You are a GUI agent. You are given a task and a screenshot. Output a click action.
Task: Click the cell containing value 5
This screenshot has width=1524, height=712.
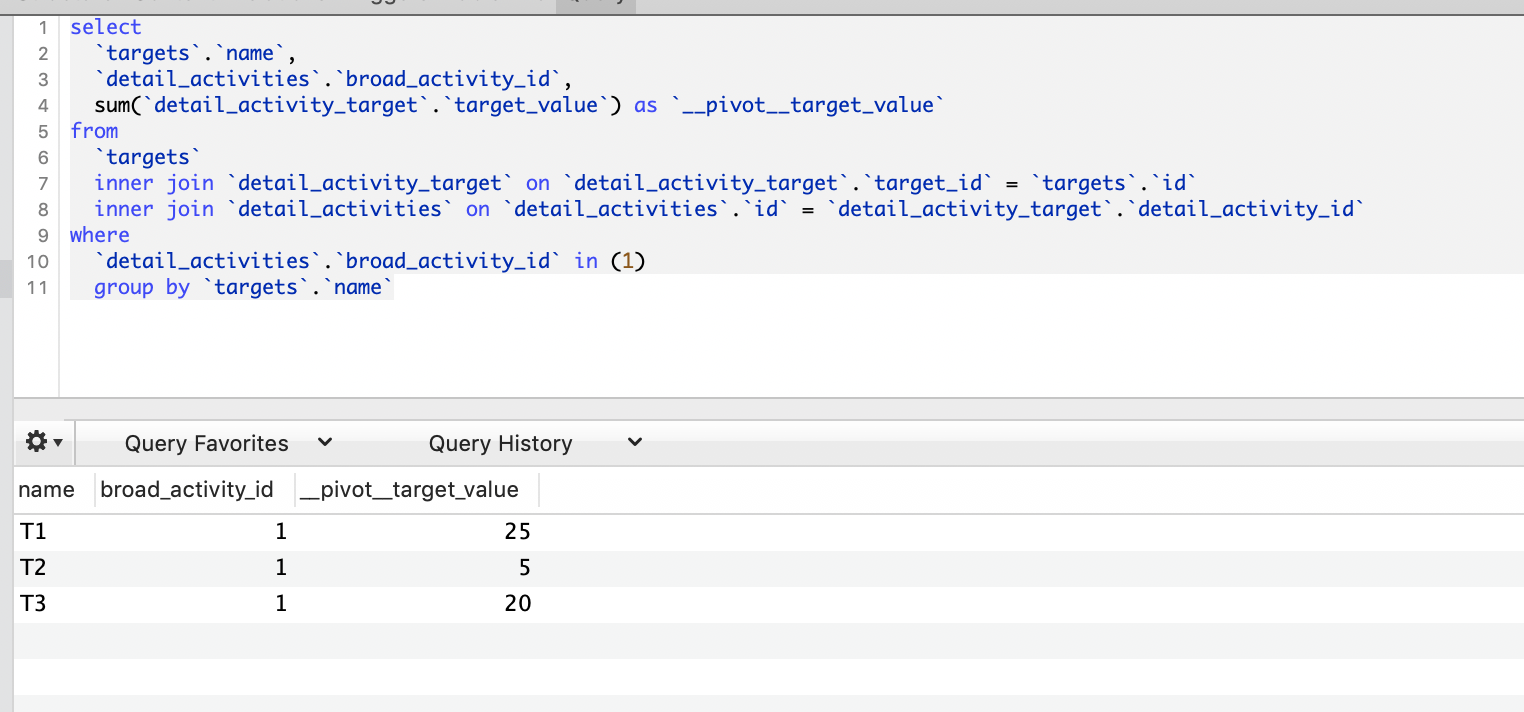tap(521, 567)
